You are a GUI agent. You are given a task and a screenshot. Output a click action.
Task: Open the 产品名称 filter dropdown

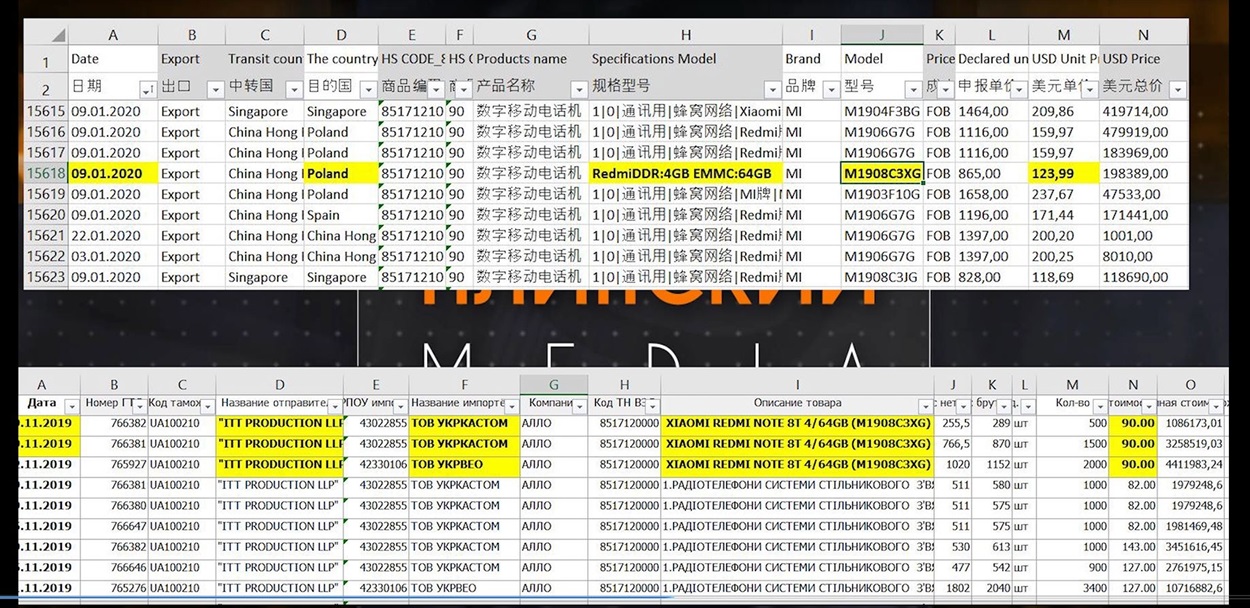[579, 89]
